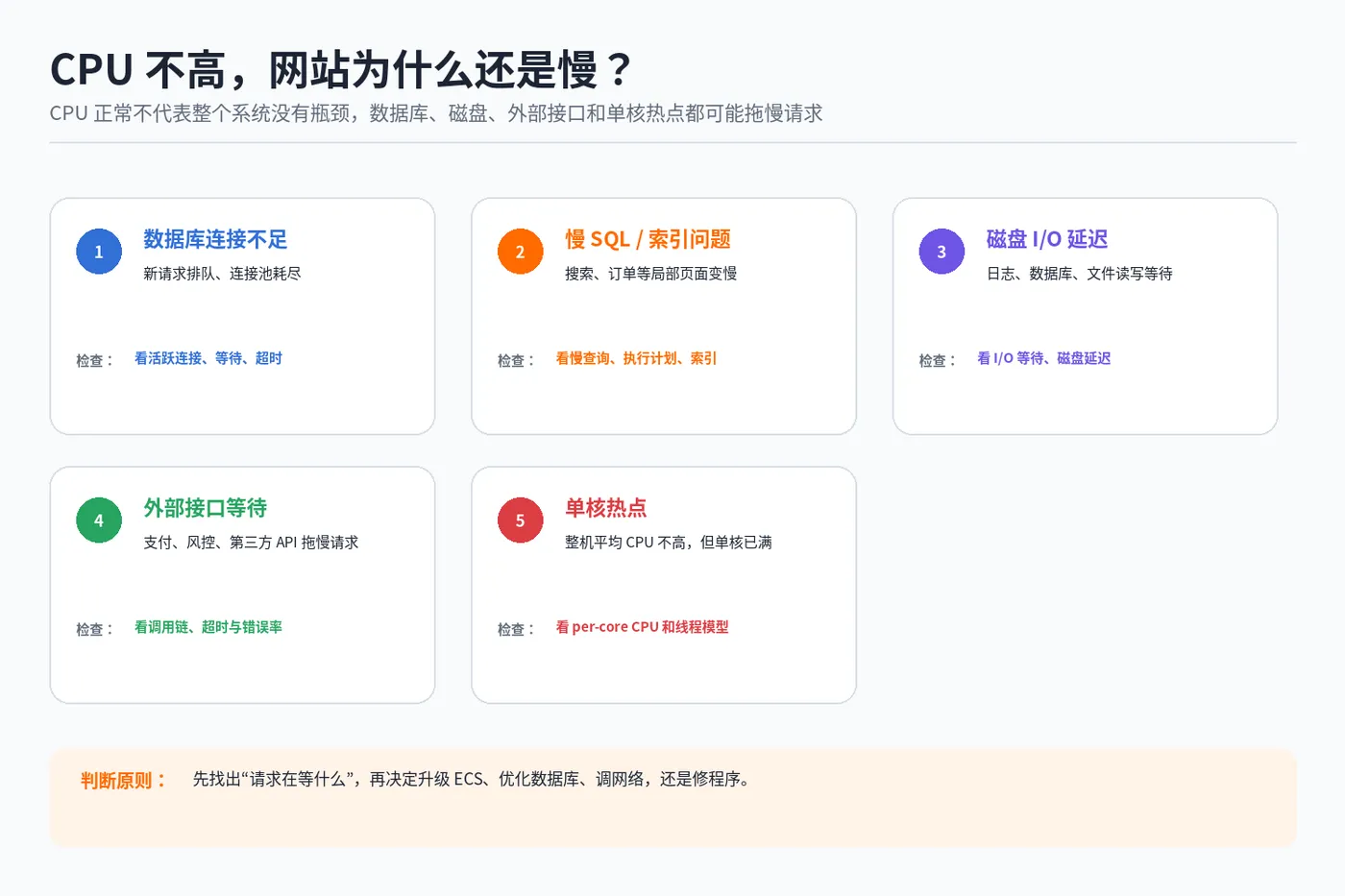Click the 检查： label in the 慢 SQL card

(517, 360)
